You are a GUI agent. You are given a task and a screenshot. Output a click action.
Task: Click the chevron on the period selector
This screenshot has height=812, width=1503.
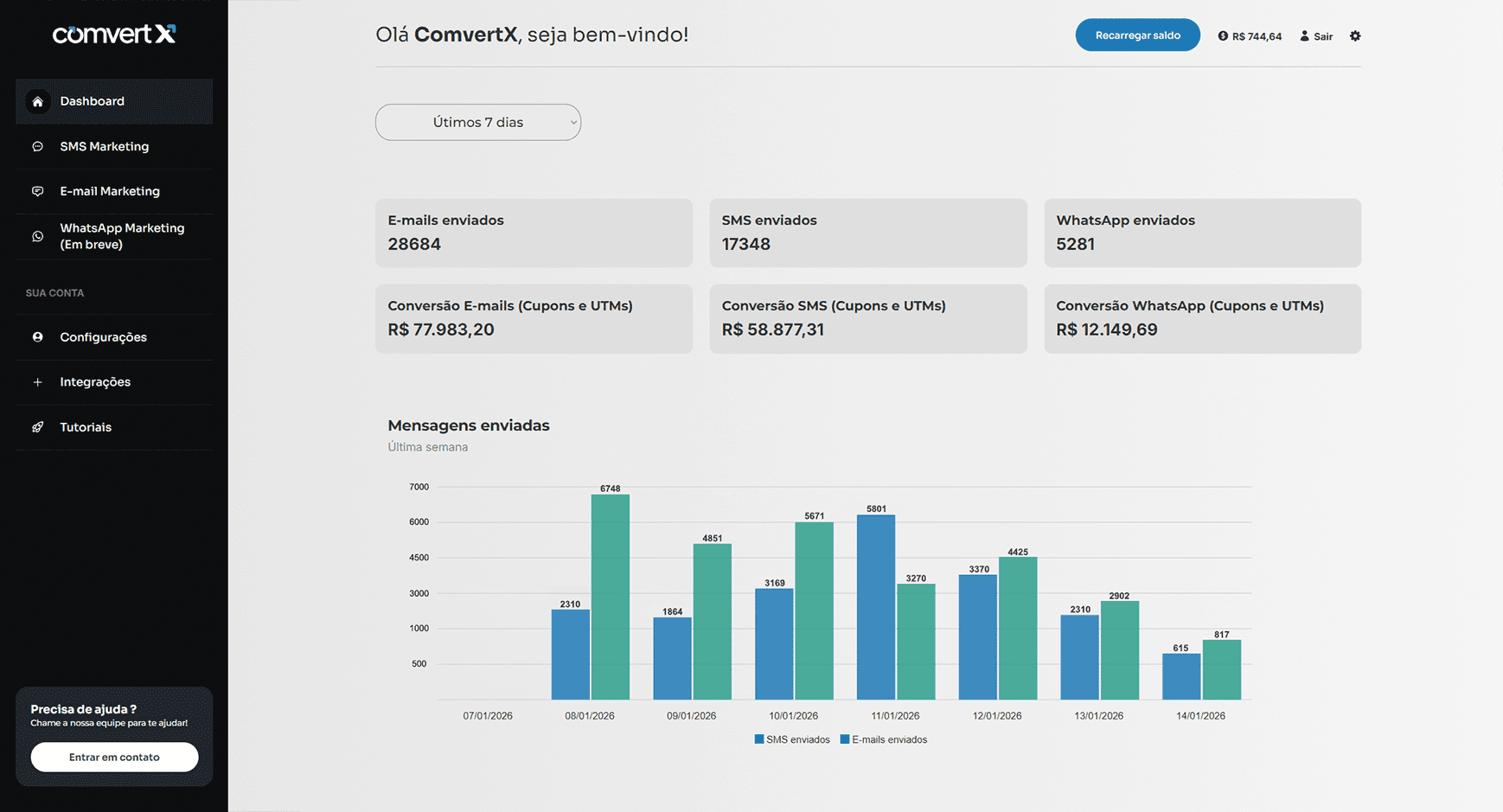pos(572,122)
